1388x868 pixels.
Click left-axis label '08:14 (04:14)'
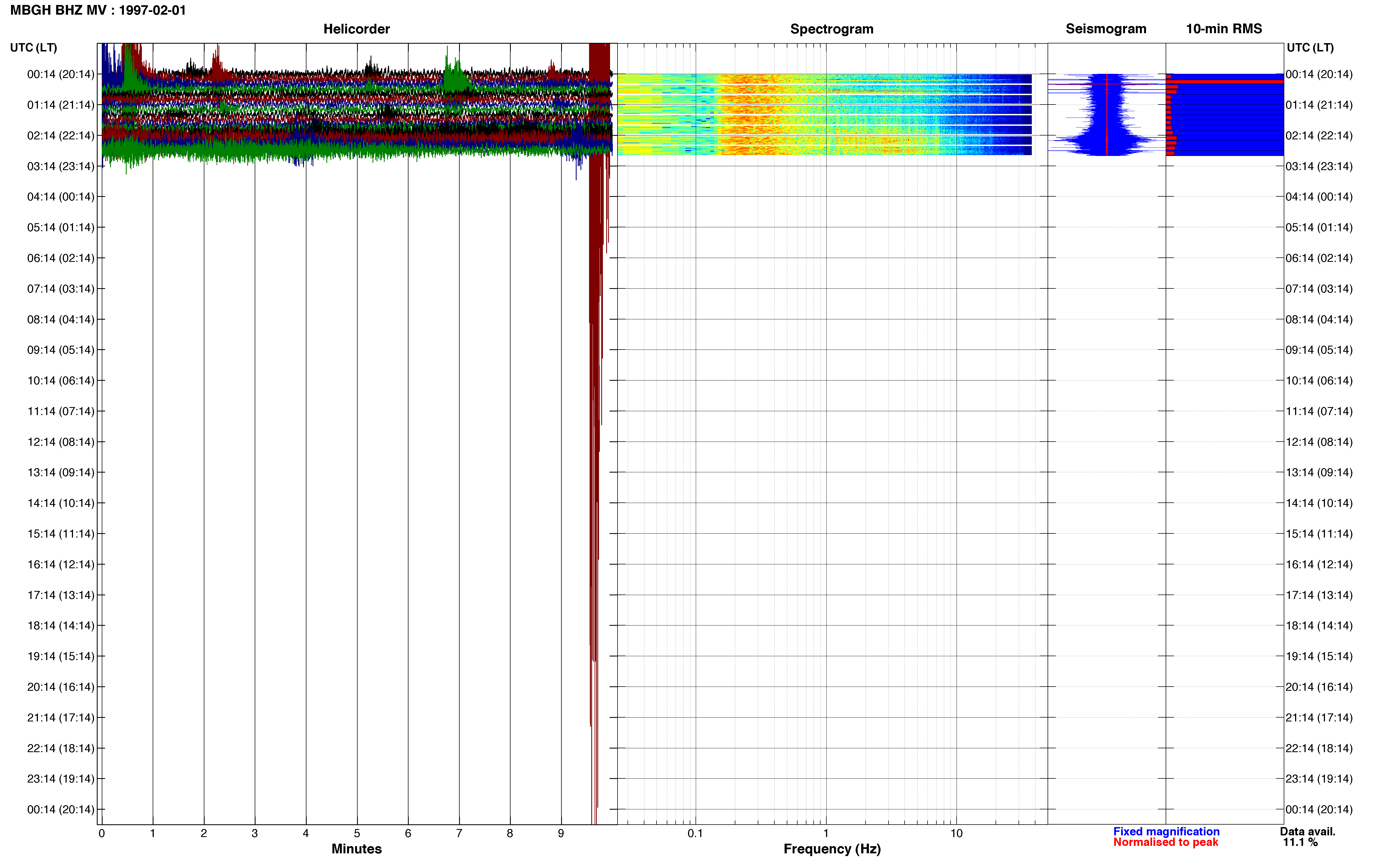(61, 319)
